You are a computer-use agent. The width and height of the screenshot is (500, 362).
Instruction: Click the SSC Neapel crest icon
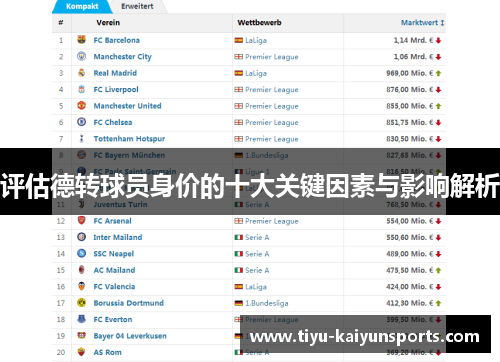[81, 253]
